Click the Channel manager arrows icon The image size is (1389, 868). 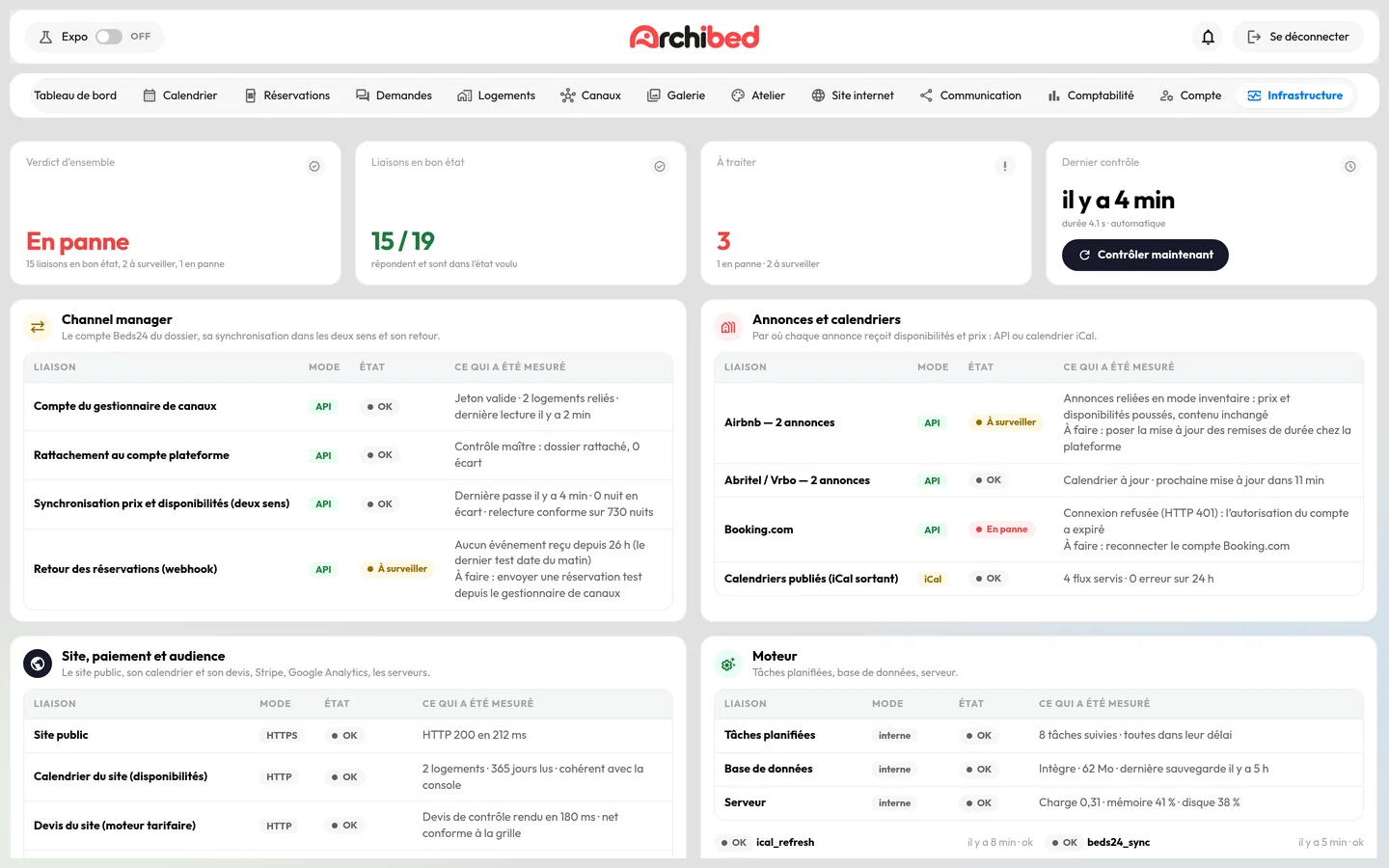(38, 327)
